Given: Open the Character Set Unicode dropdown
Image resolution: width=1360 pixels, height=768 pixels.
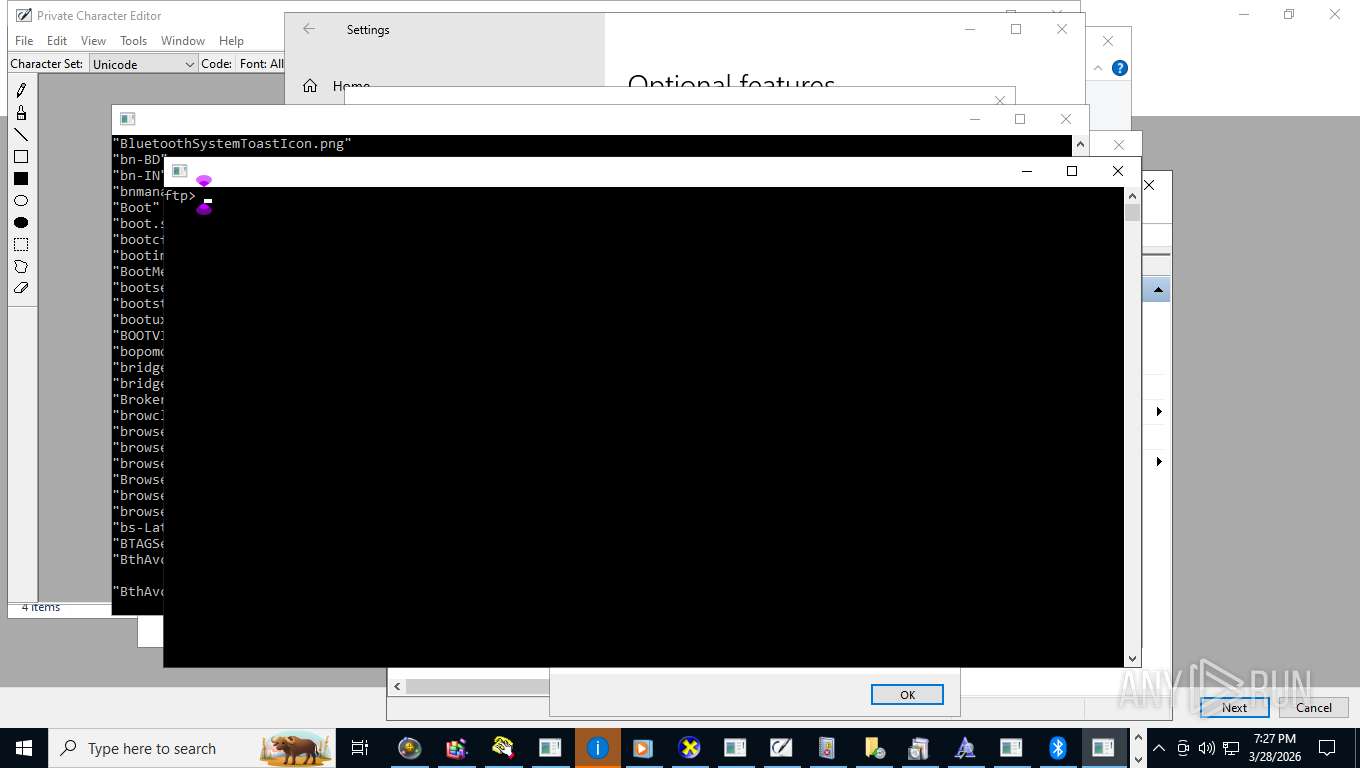Looking at the screenshot, I should pos(144,64).
